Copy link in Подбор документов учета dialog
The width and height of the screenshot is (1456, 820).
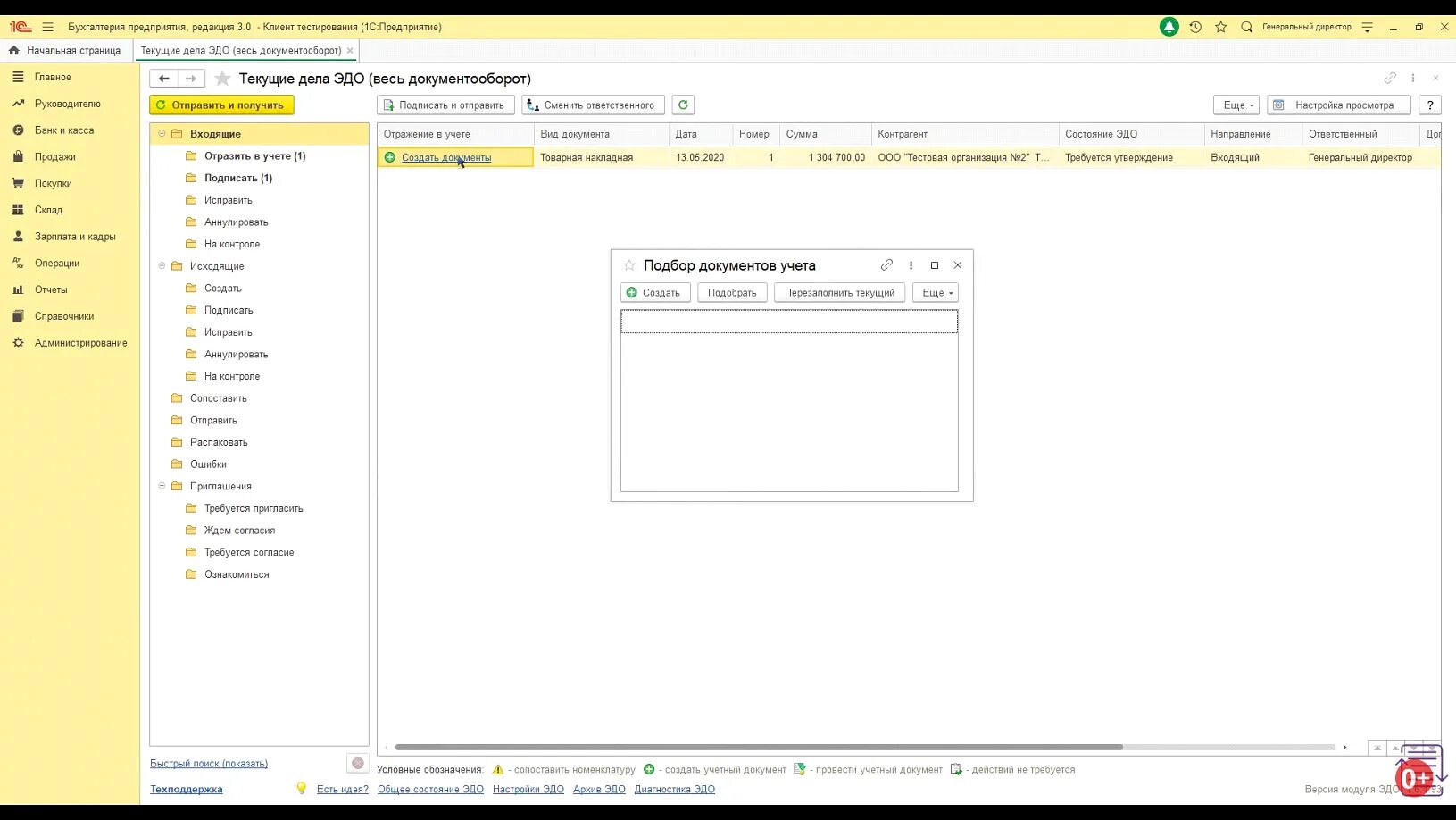[886, 265]
